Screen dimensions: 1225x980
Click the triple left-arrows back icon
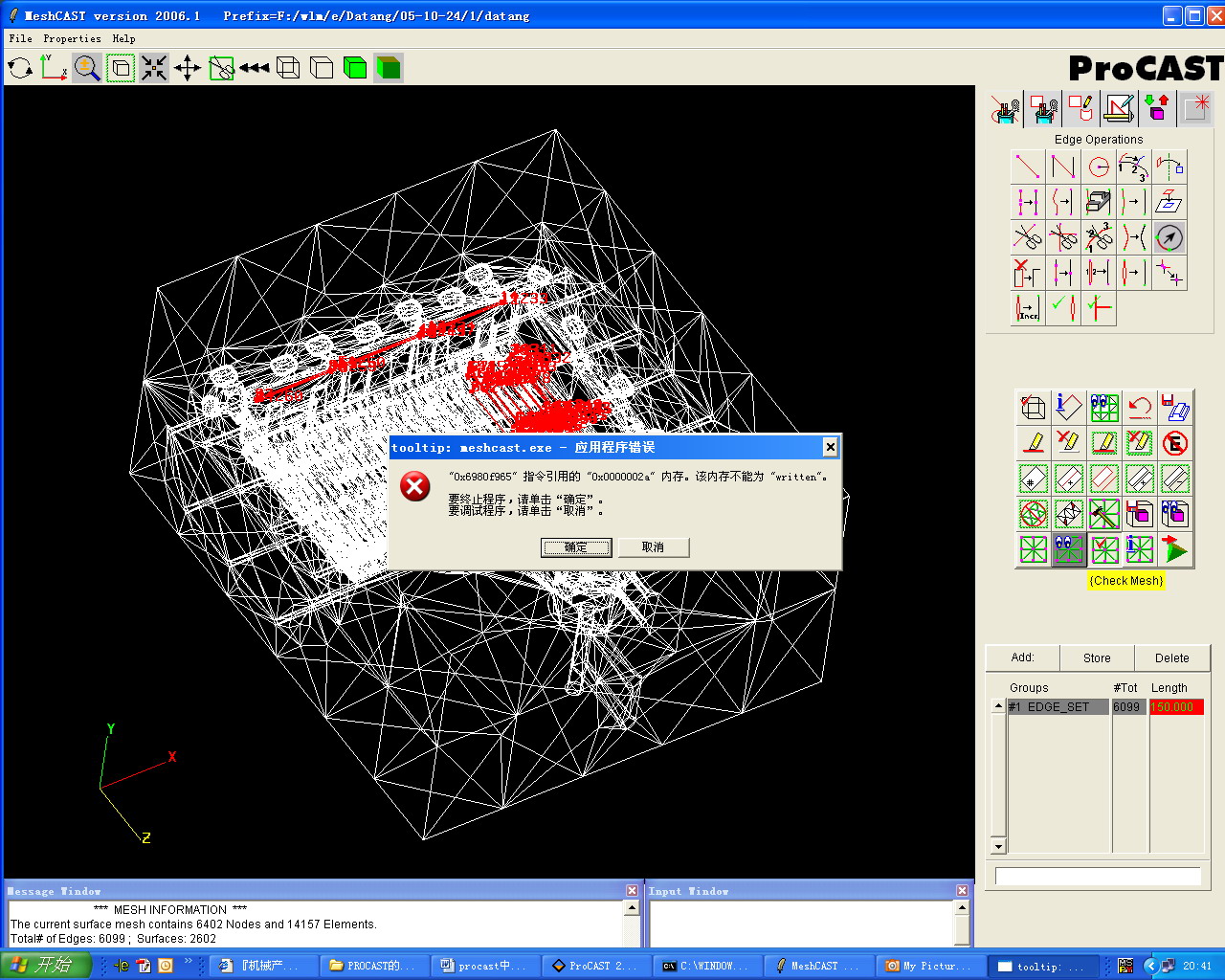pyautogui.click(x=255, y=68)
